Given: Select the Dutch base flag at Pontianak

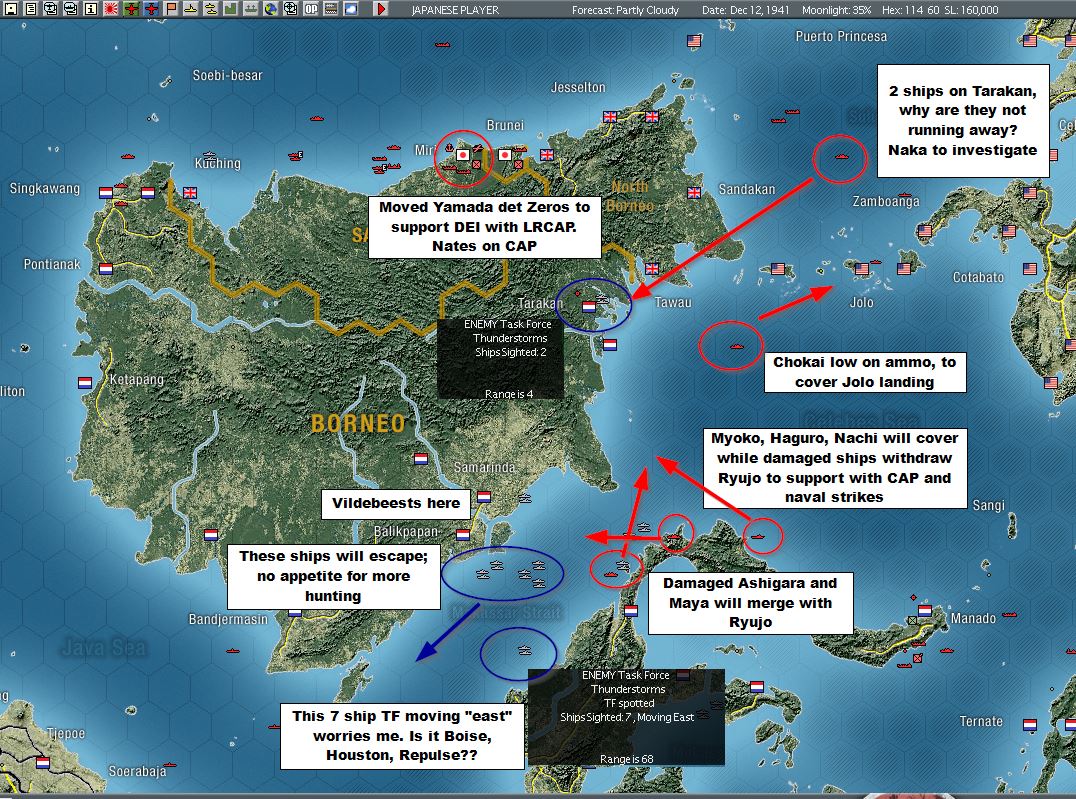Looking at the screenshot, I should coord(106,269).
